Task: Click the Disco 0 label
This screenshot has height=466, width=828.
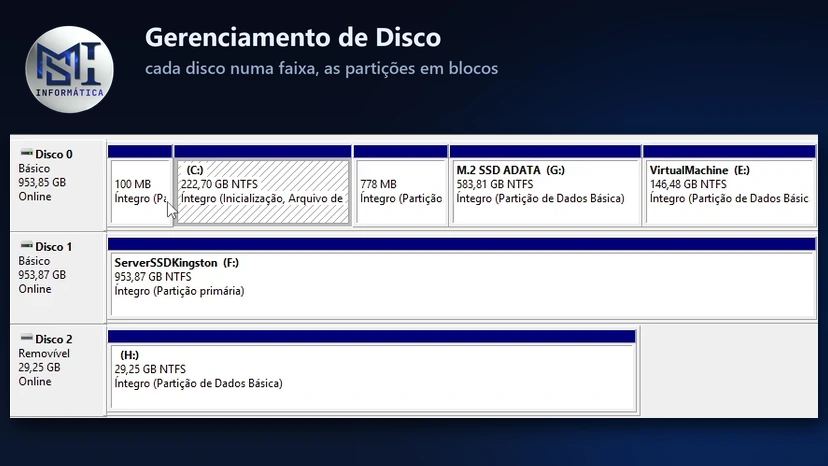Action: [53, 154]
